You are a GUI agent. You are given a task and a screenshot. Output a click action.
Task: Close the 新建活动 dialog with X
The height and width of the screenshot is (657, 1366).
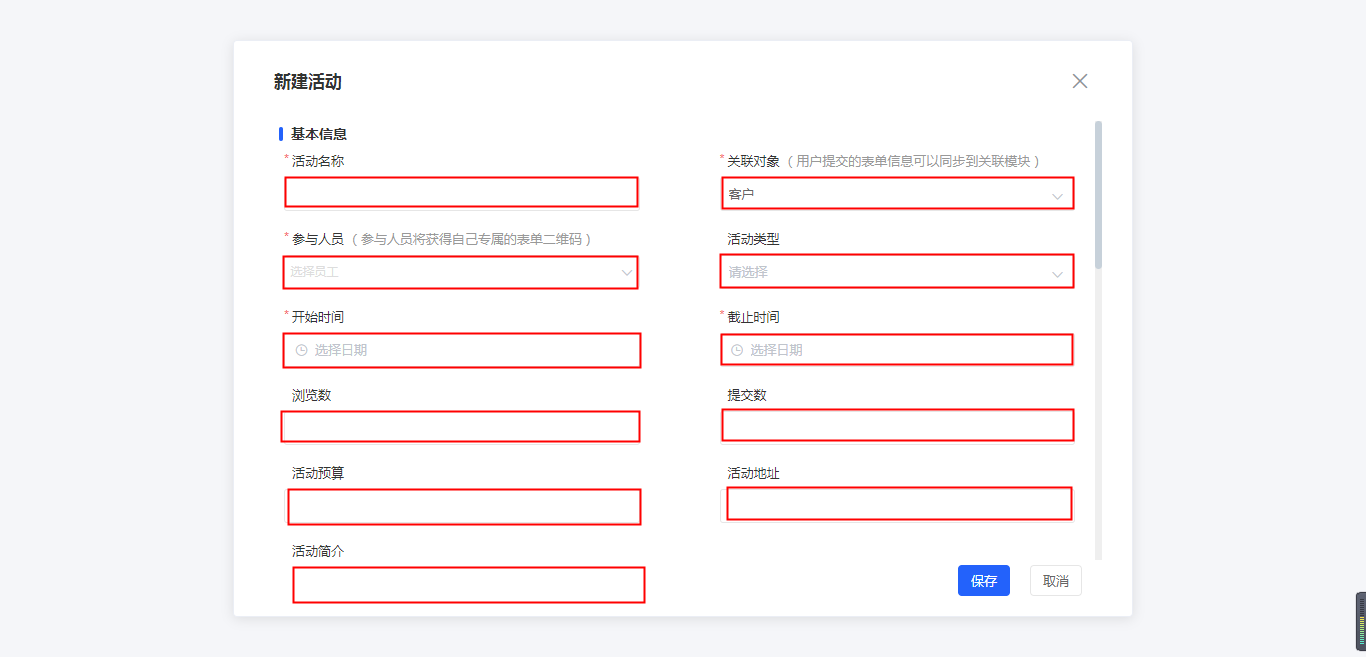[x=1080, y=81]
